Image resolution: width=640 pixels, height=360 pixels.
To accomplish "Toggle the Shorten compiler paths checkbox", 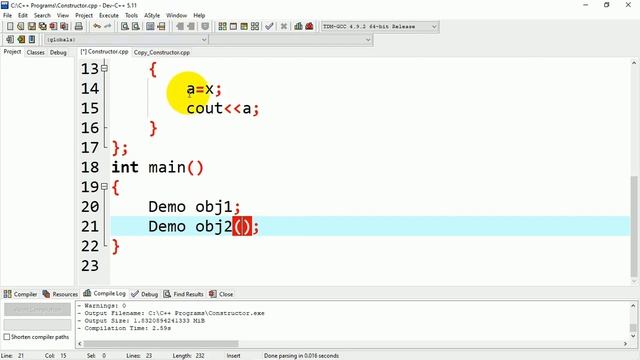I will [x=7, y=337].
